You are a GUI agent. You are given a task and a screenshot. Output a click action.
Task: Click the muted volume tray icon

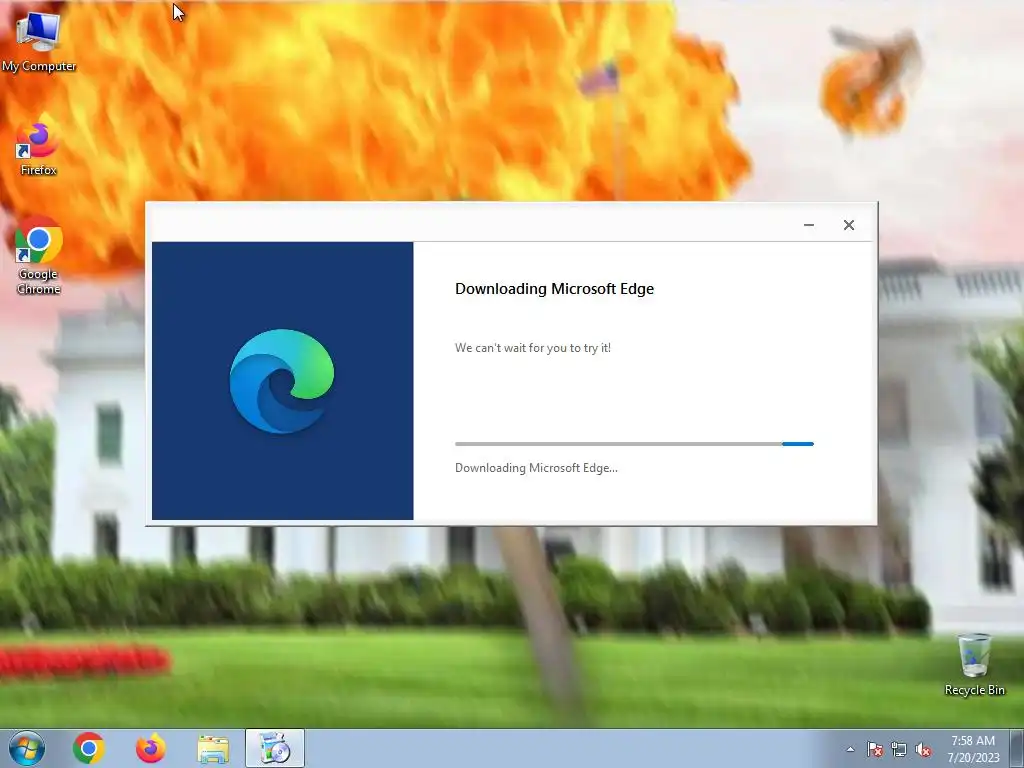[923, 749]
